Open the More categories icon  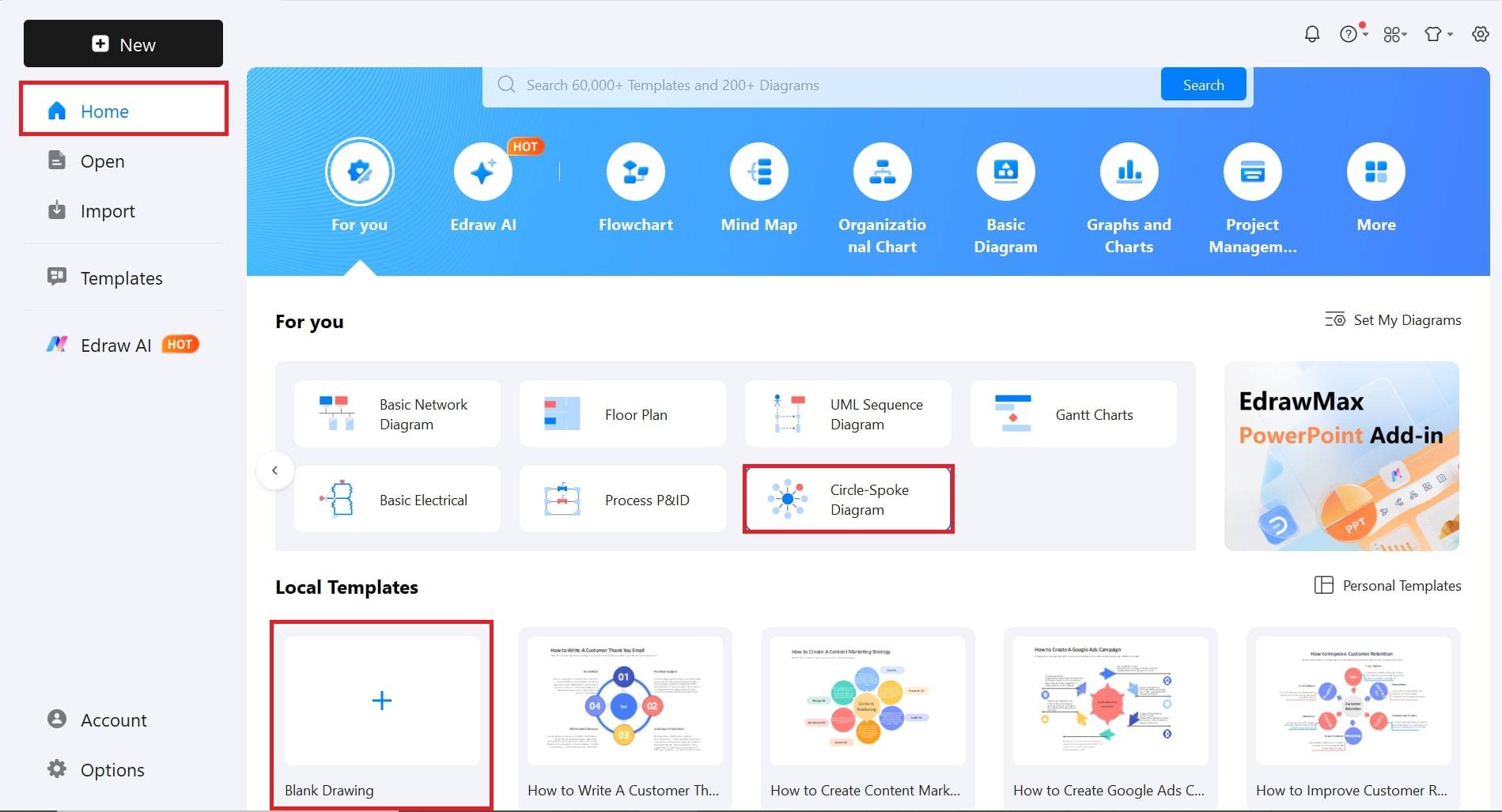[x=1376, y=172]
